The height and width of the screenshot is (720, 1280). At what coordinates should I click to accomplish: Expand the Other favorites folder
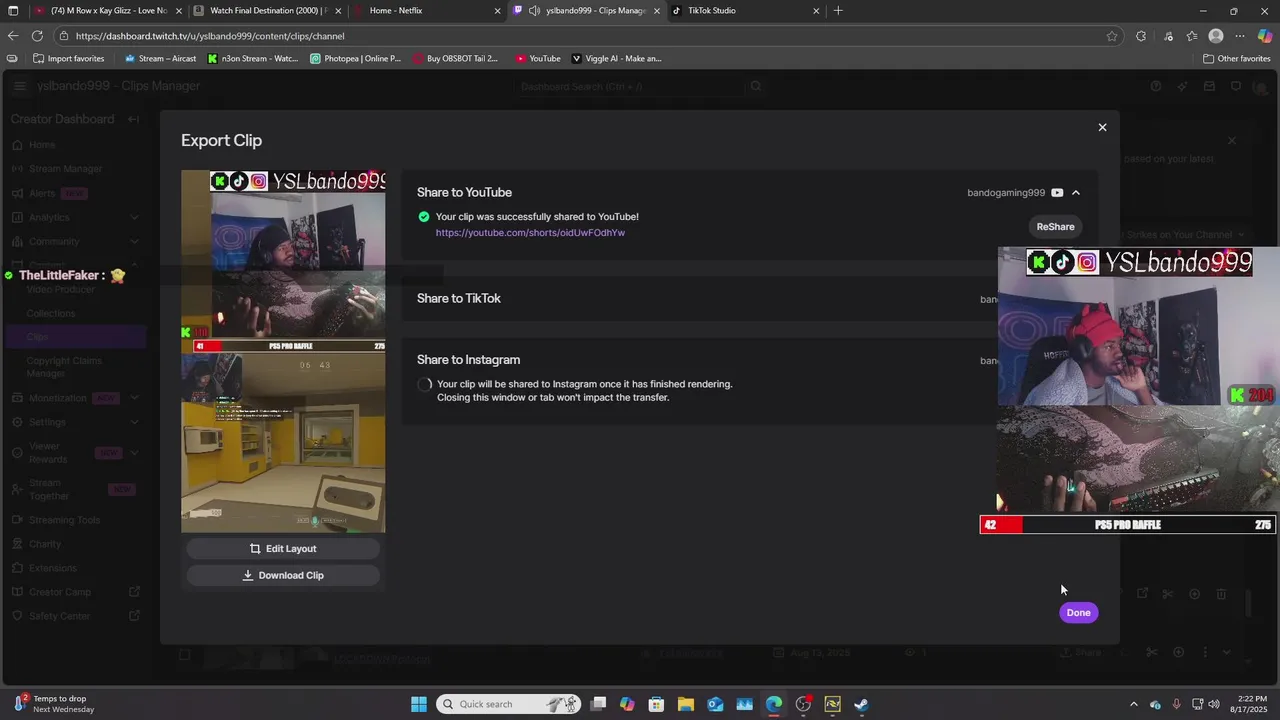1237,59
